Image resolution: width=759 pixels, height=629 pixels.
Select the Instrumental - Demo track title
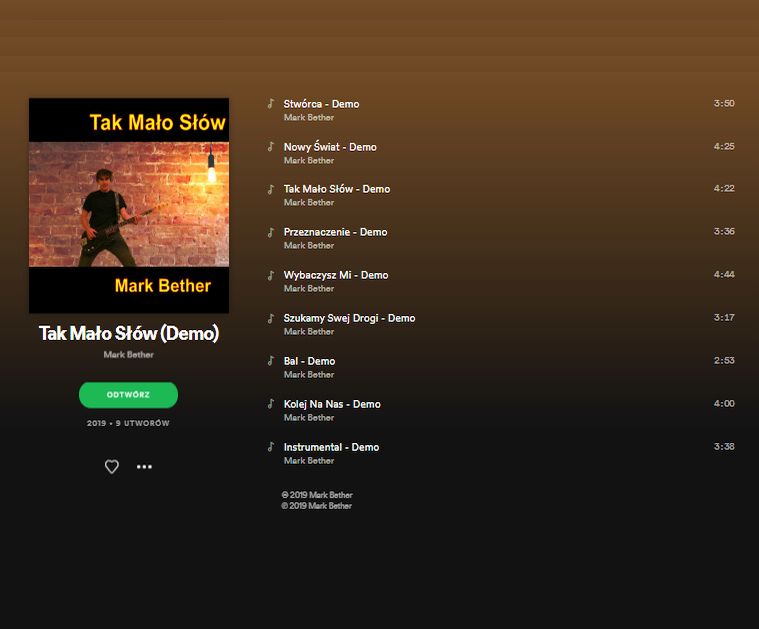tap(331, 447)
